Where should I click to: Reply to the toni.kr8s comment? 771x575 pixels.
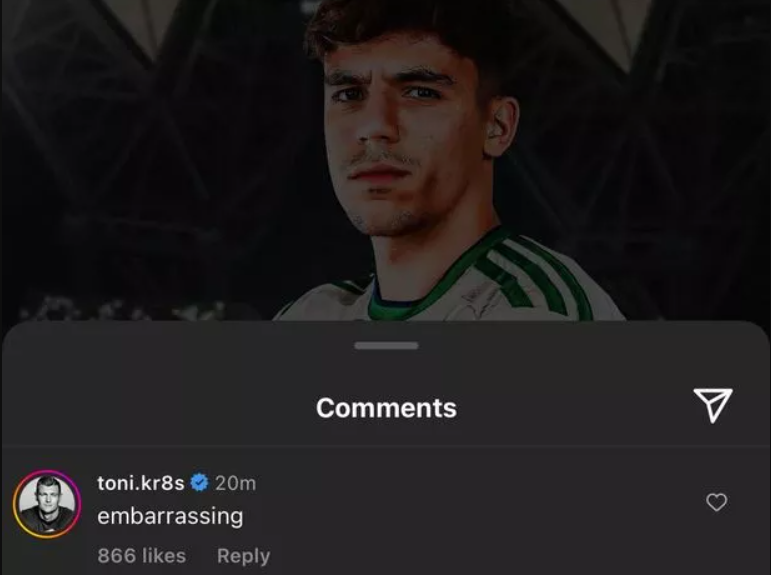pos(243,556)
